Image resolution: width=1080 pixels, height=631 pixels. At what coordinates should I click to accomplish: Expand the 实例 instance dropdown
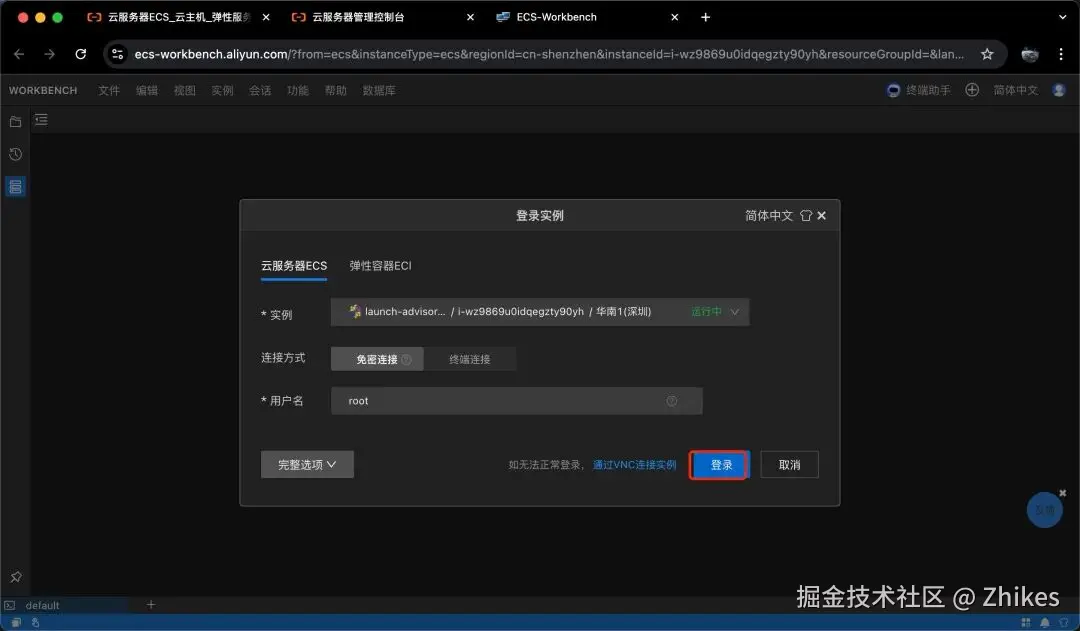tap(540, 312)
